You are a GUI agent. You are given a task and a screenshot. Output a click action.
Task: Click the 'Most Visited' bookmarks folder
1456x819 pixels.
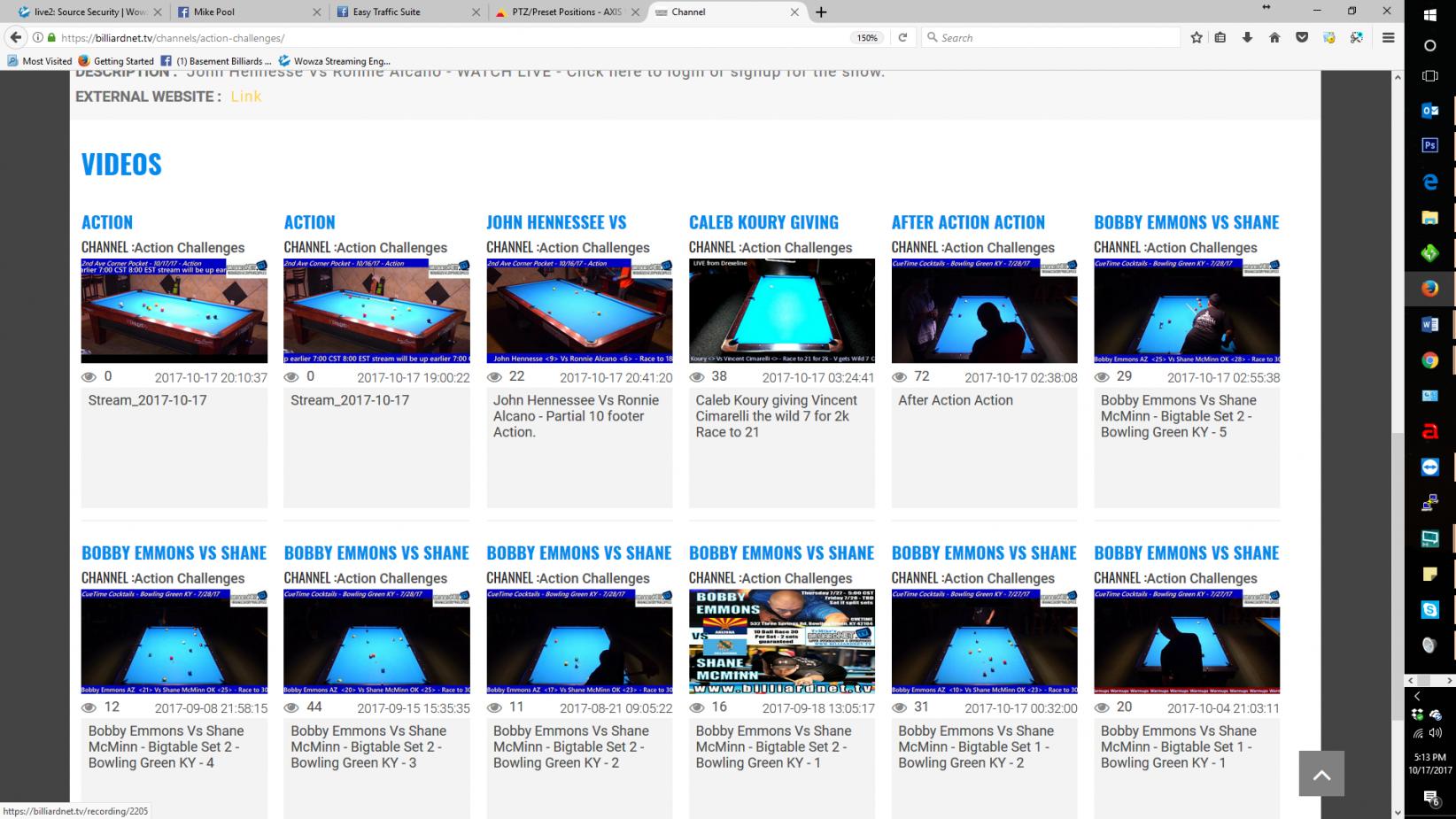[40, 61]
